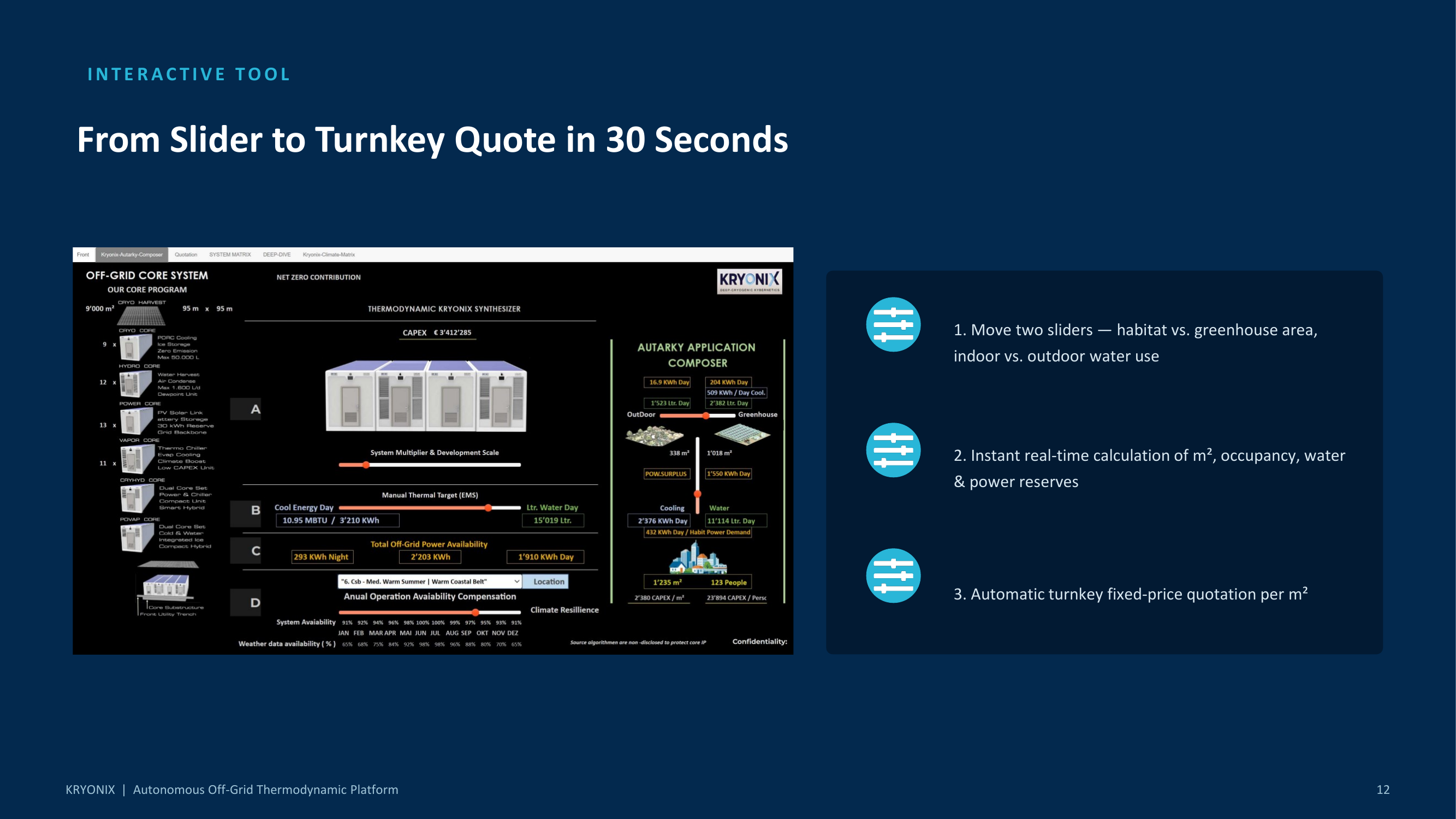Click the "10.95 MBTU / 3'210 KWh" field

coord(337,520)
